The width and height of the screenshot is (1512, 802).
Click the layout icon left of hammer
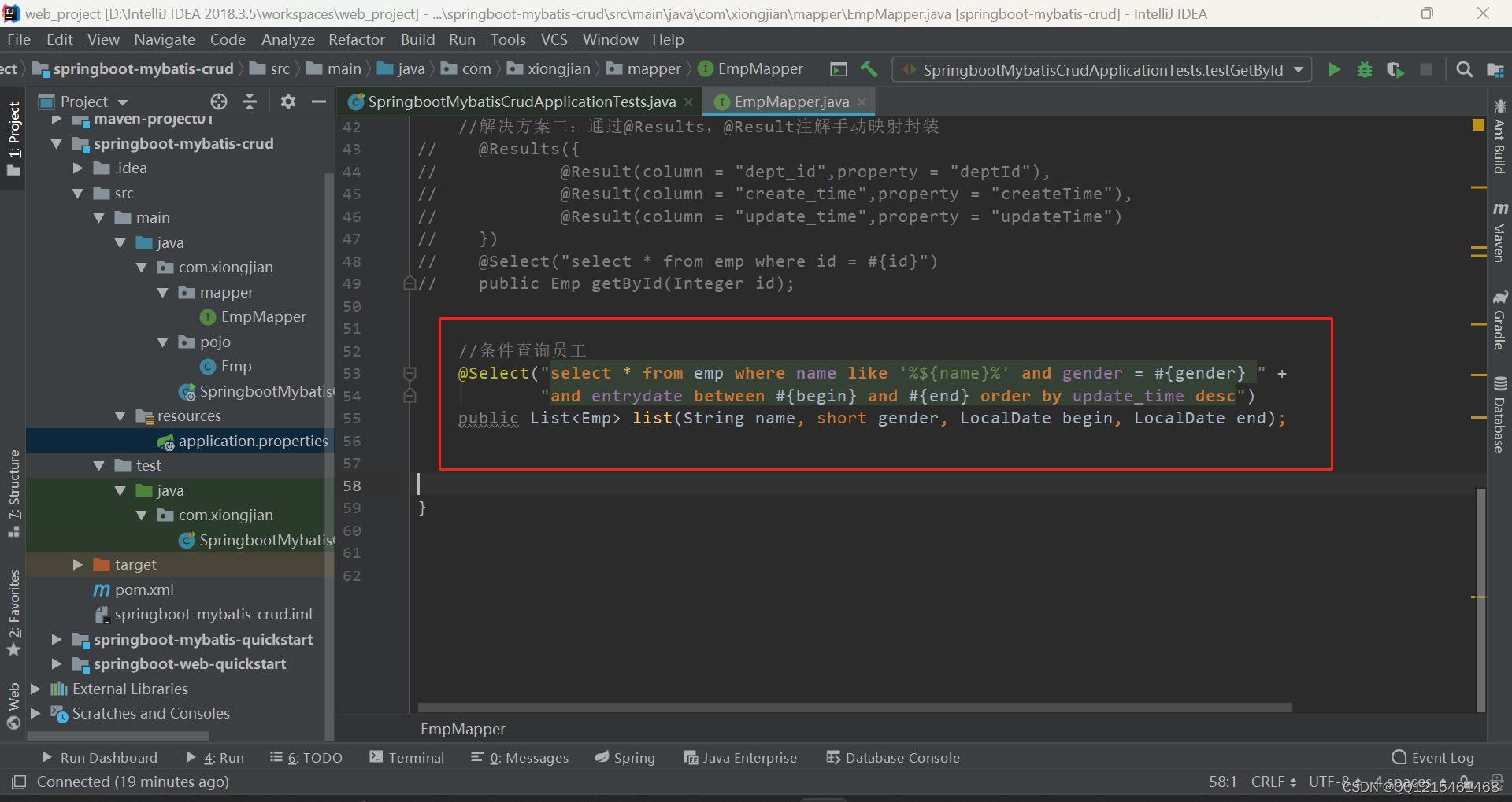pos(839,69)
